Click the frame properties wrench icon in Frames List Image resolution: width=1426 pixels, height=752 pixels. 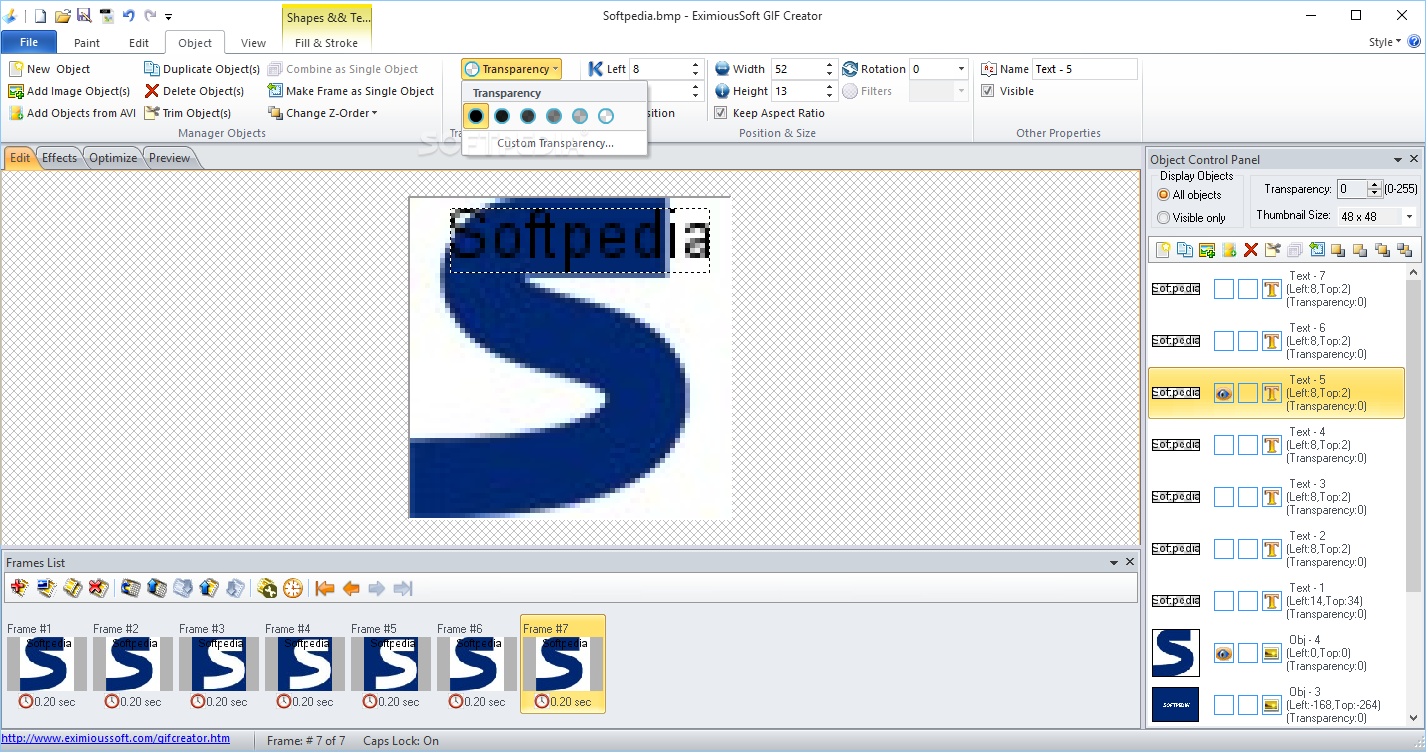pyautogui.click(x=267, y=588)
